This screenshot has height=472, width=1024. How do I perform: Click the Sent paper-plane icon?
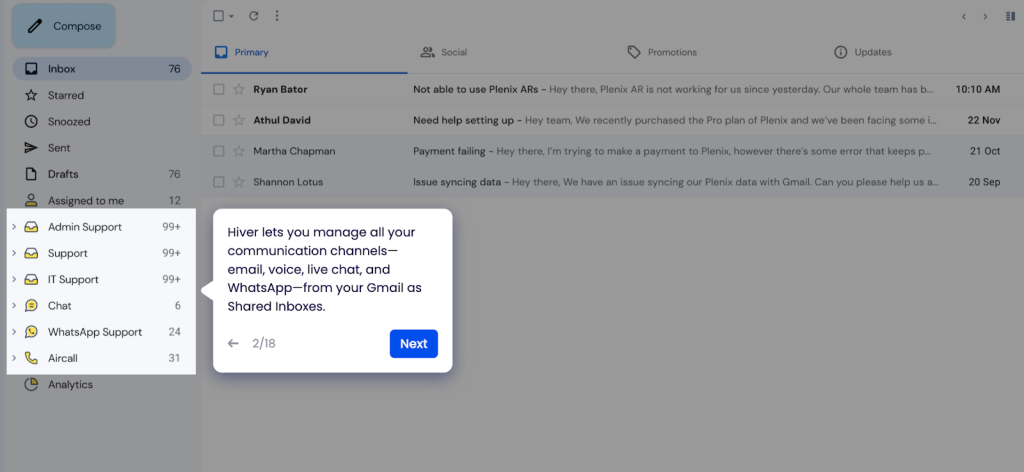coord(31,148)
